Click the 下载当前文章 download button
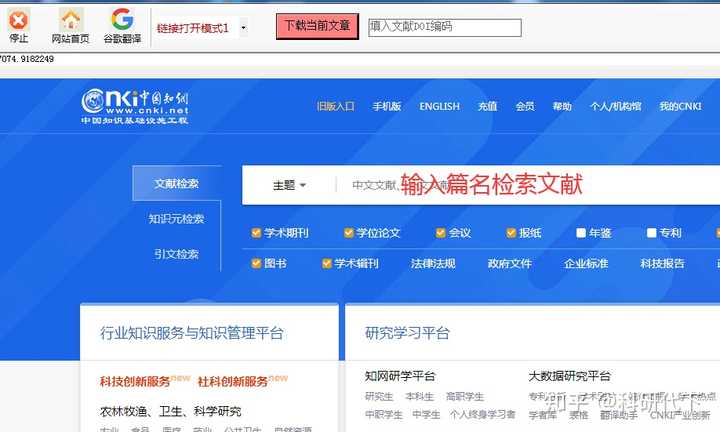 tap(317, 26)
